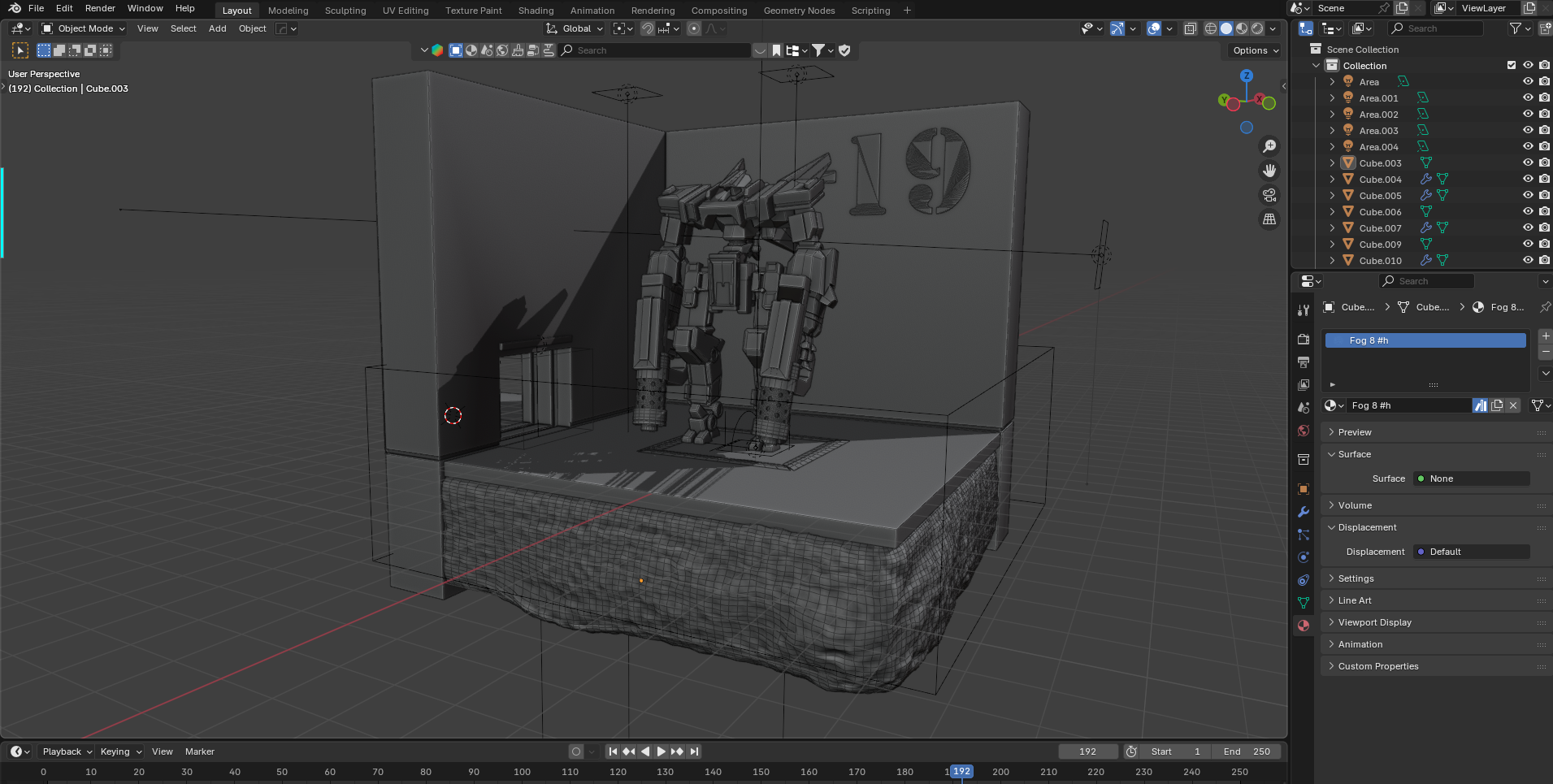Open the World properties tab
Screen dimensions: 1553x784
click(x=1304, y=431)
